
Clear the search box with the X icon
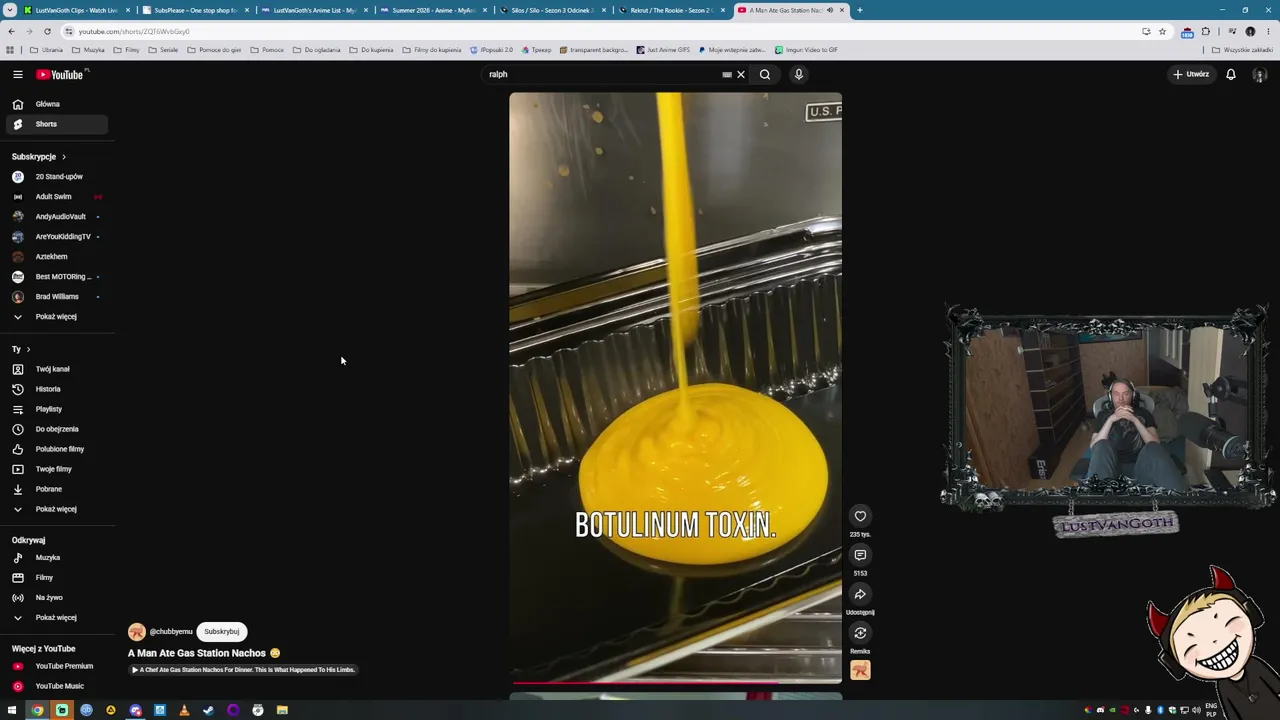(741, 74)
